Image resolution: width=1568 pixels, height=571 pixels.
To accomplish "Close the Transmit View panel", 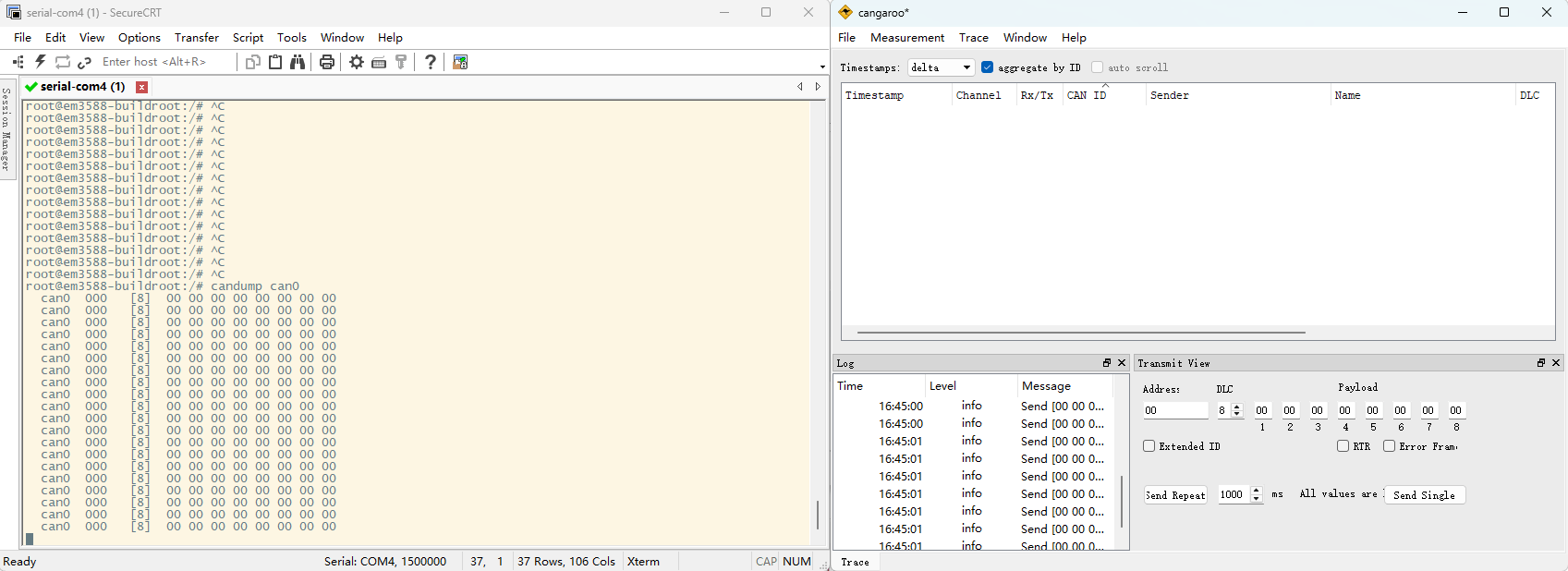I will tap(1556, 363).
